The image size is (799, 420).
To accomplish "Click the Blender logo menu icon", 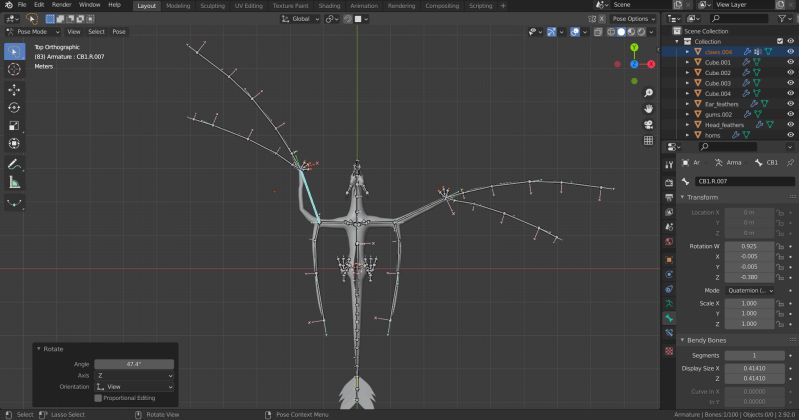I will click(x=9, y=5).
